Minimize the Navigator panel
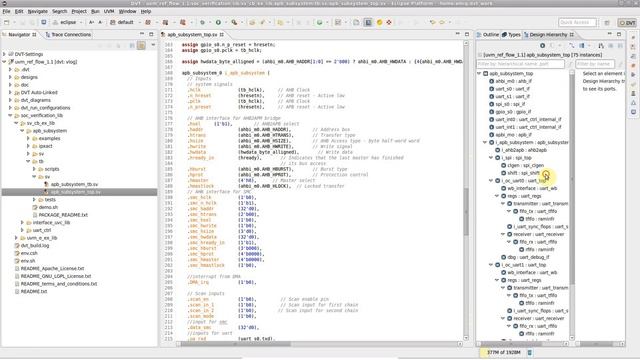Screen dimensions: 640x360 pos(142,34)
